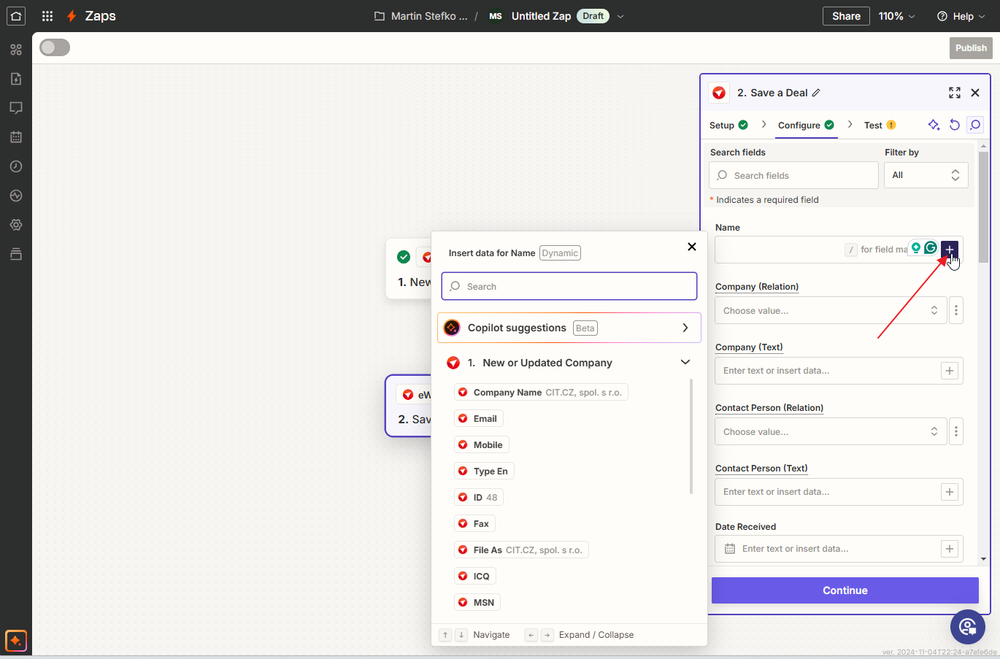Insert the File As data pill
The height and width of the screenshot is (659, 1000).
(x=521, y=550)
